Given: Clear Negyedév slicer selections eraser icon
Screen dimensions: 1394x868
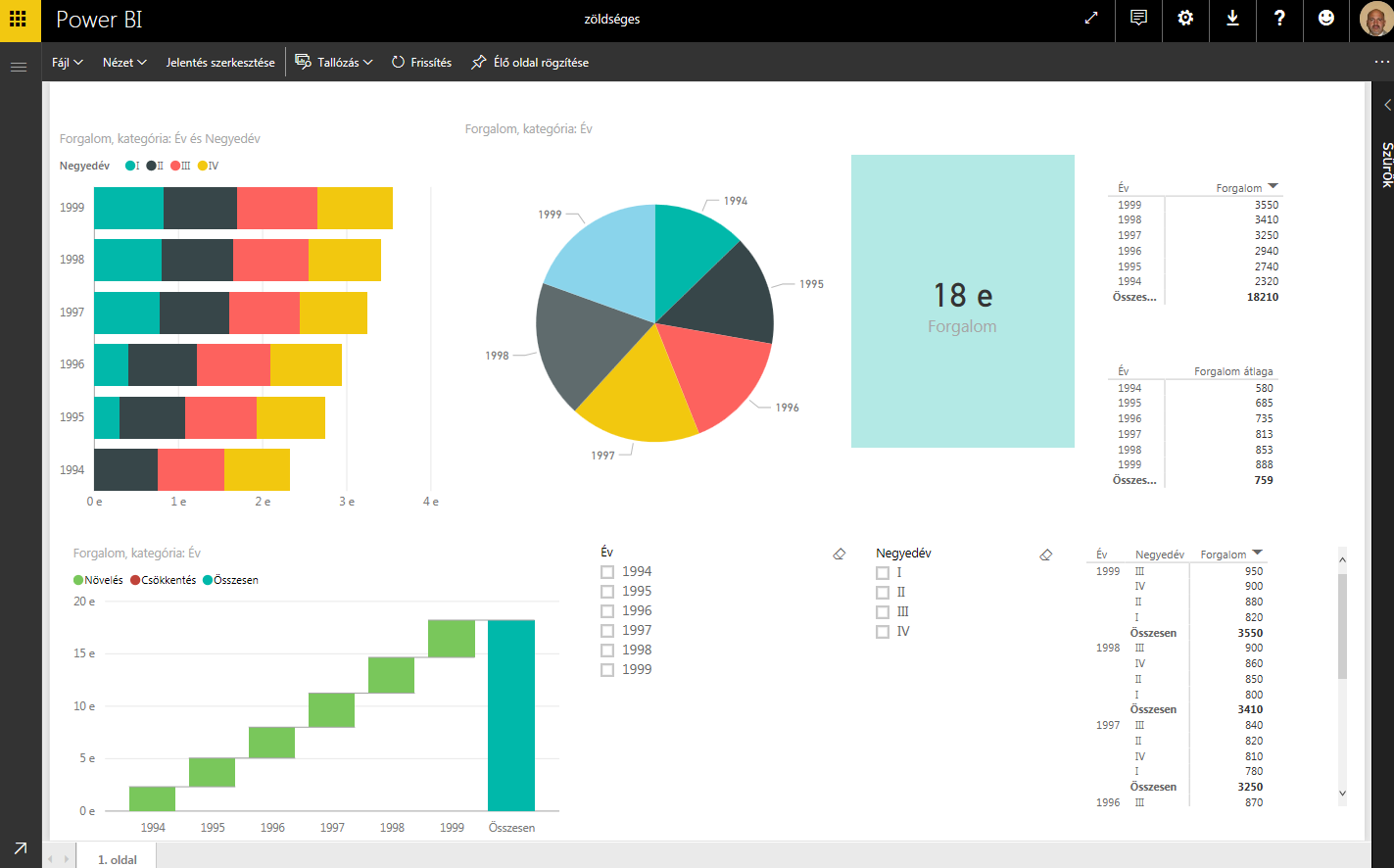Looking at the screenshot, I should pos(1045,555).
